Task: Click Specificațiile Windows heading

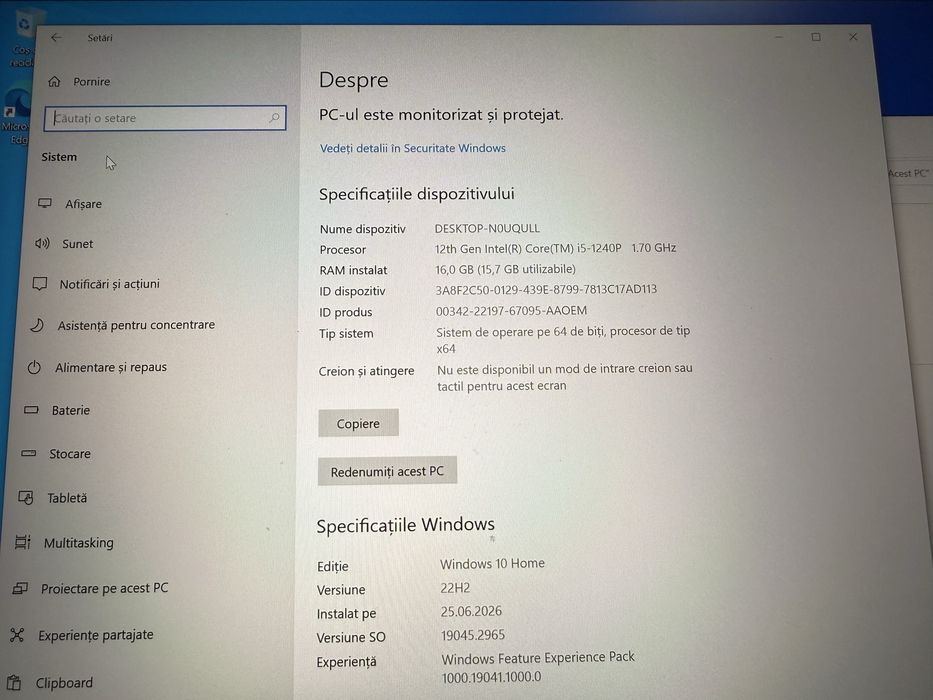Action: (x=406, y=526)
